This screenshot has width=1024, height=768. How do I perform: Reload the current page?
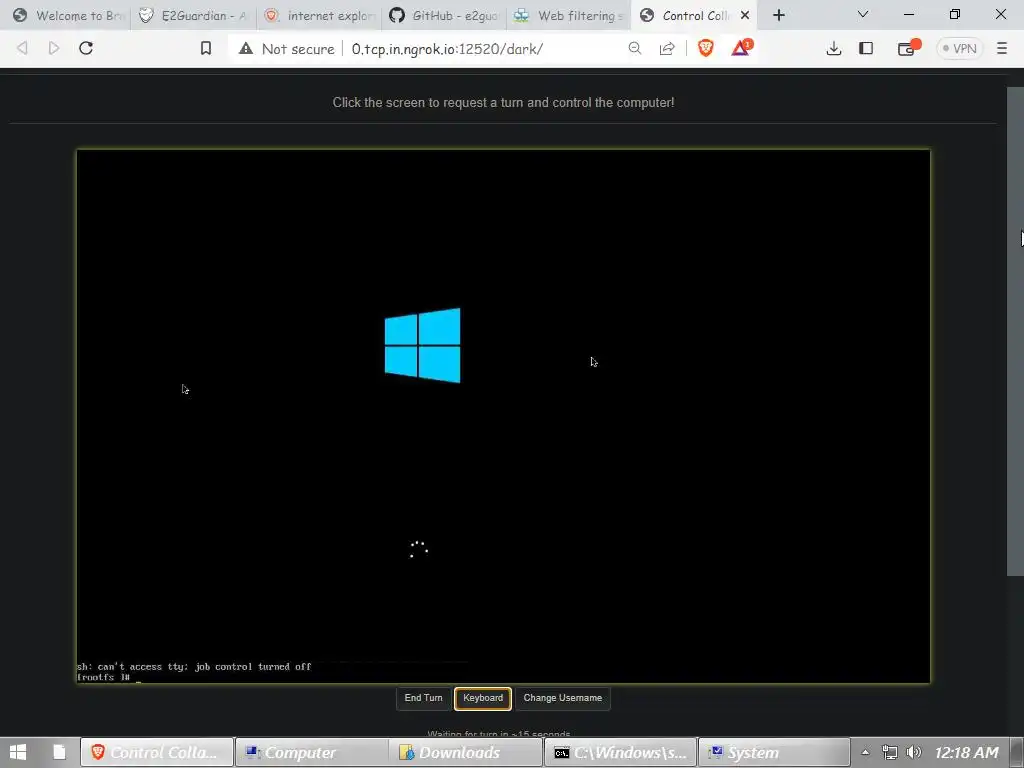86,48
